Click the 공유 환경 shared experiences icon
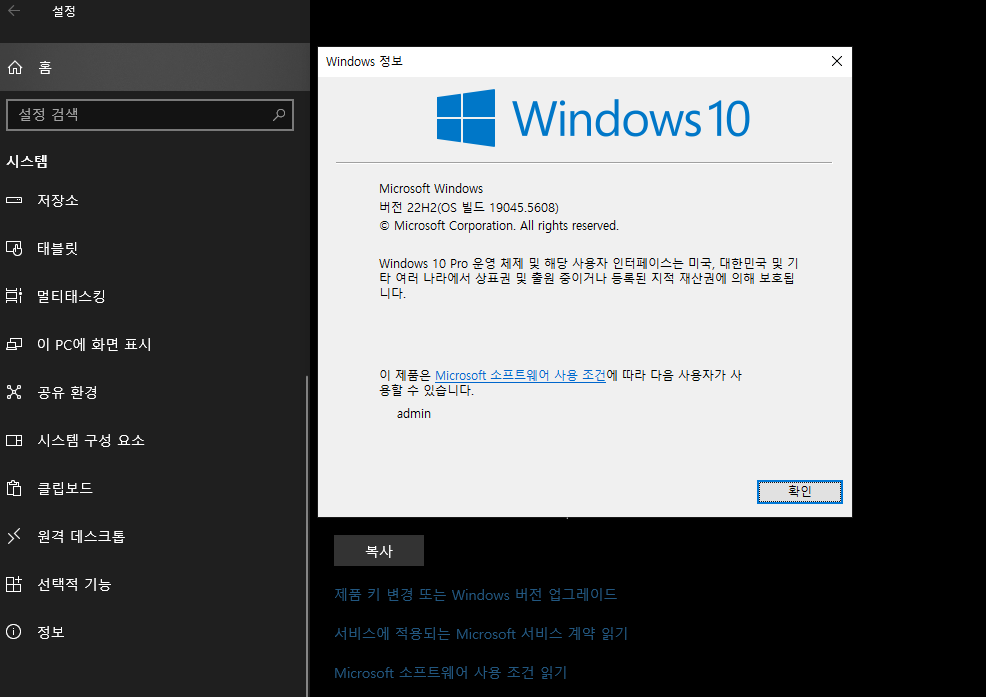986x697 pixels. click(x=14, y=392)
